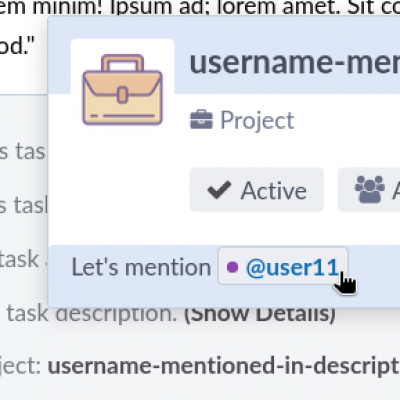Click the people group icon tag
Image resolution: width=400 pixels, height=400 pixels.
click(x=369, y=190)
